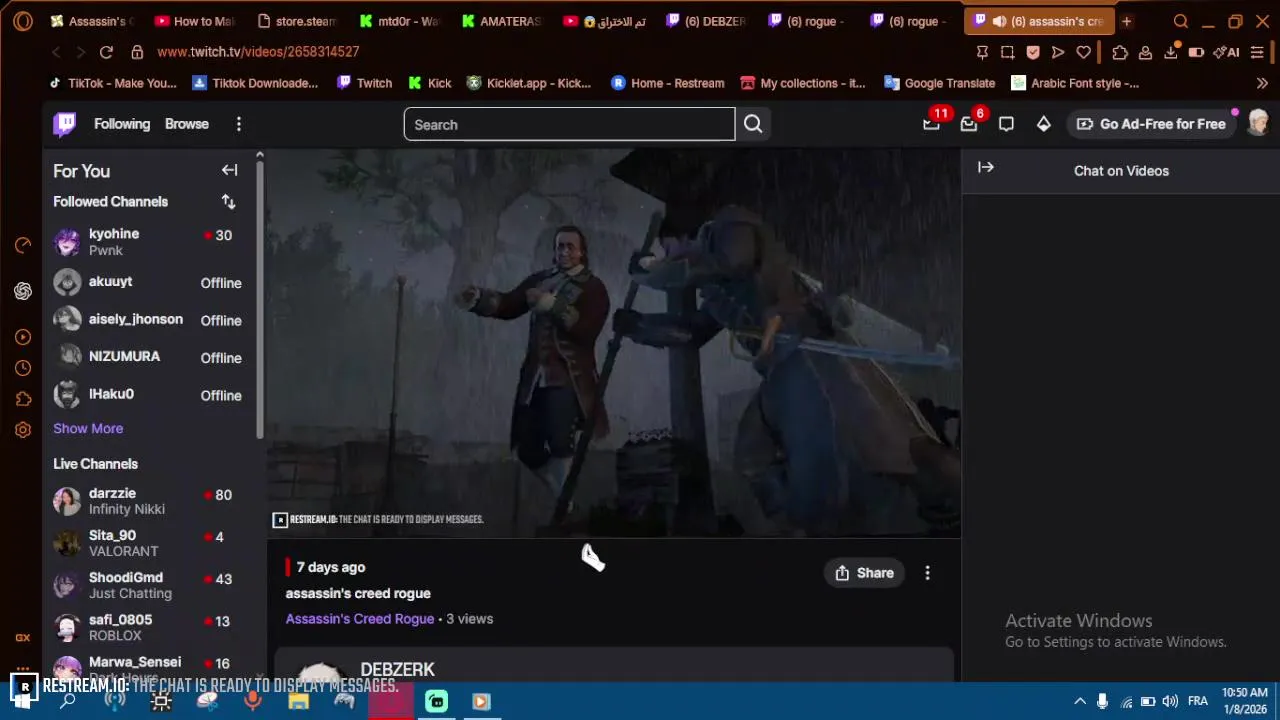
Task: Click the Share button below the video
Action: (864, 573)
